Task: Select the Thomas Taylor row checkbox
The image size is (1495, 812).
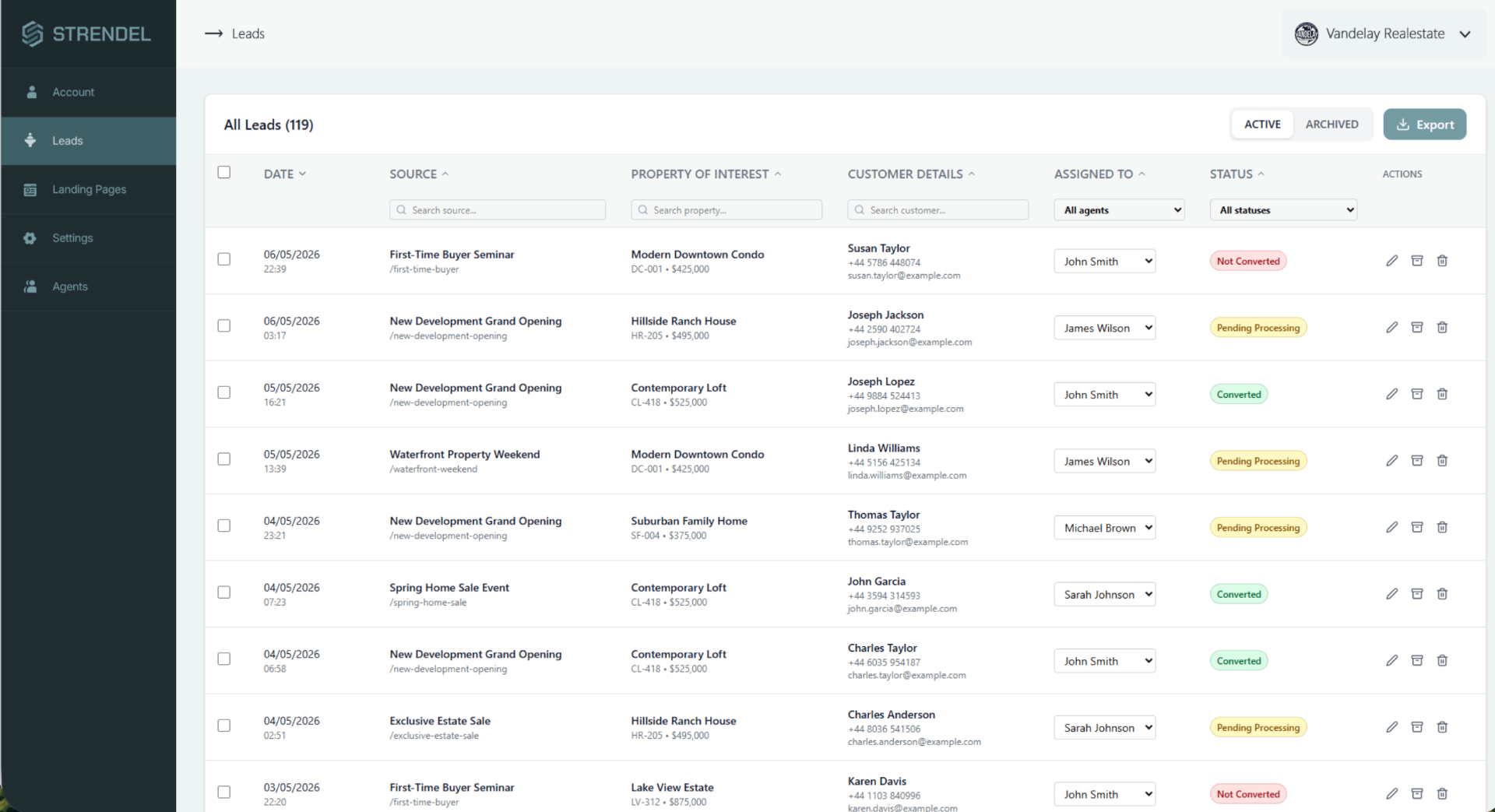Action: point(224,526)
